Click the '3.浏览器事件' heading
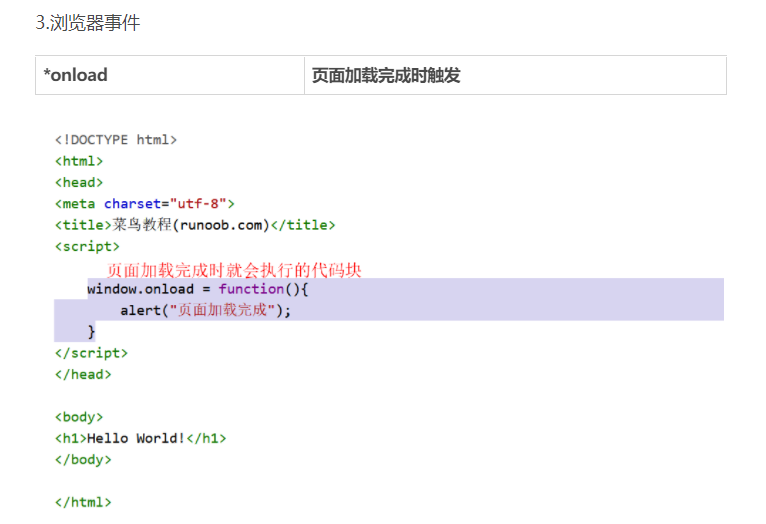The image size is (766, 524). click(x=88, y=23)
